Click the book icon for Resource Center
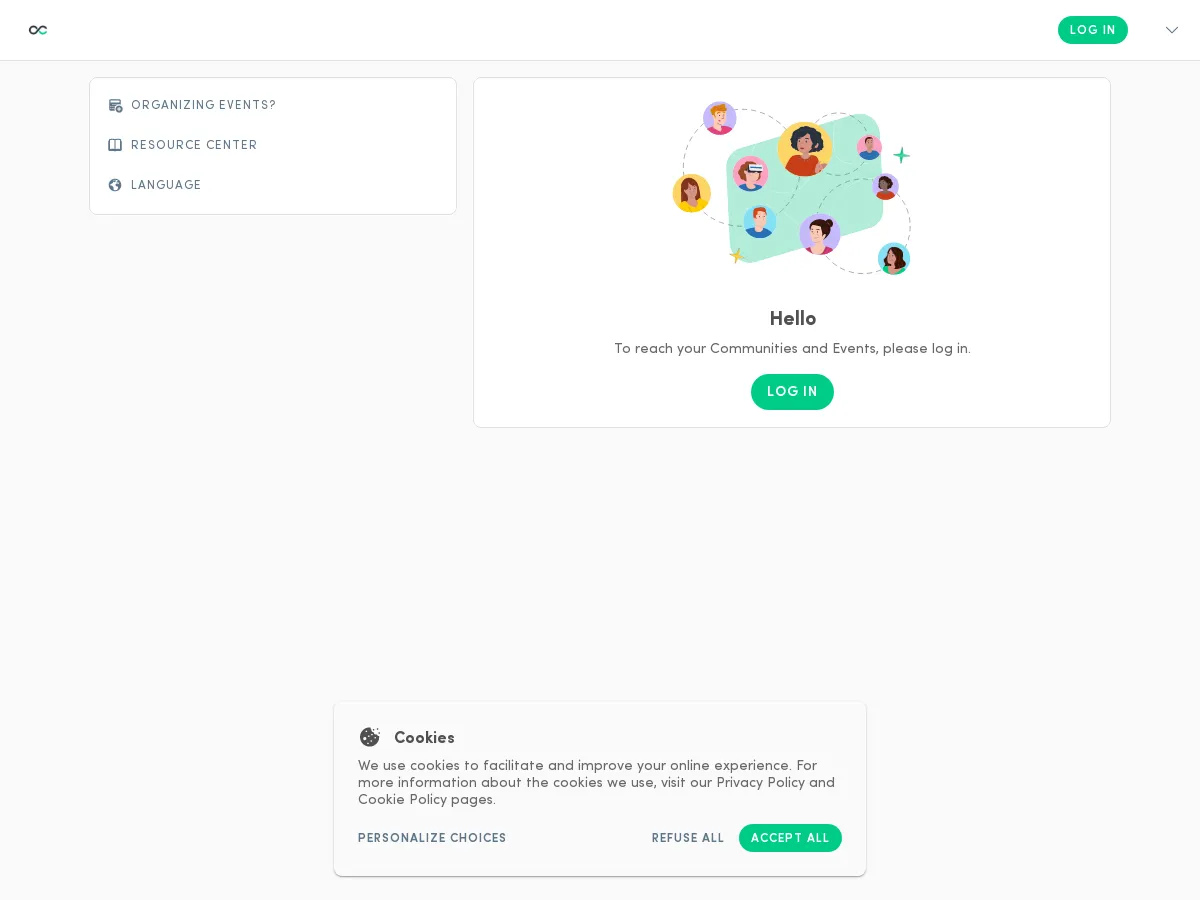 115,145
